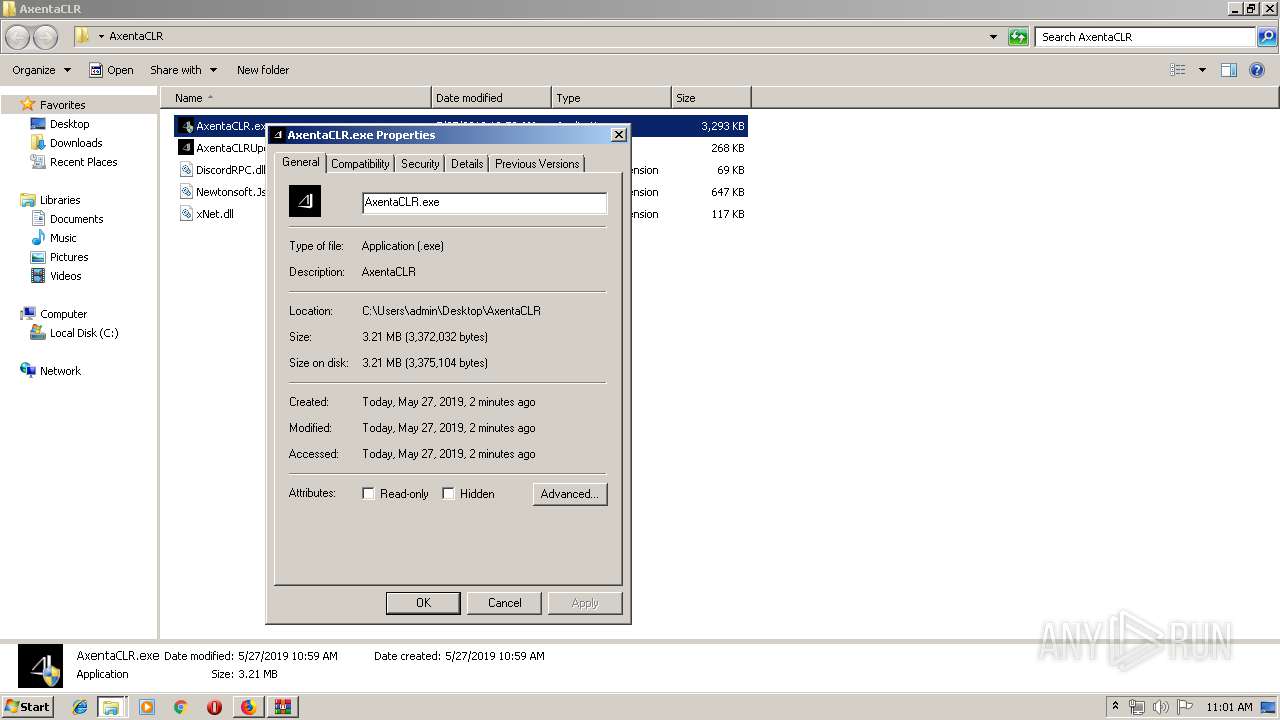
Task: Switch to the Previous Versions tab
Action: coord(537,164)
